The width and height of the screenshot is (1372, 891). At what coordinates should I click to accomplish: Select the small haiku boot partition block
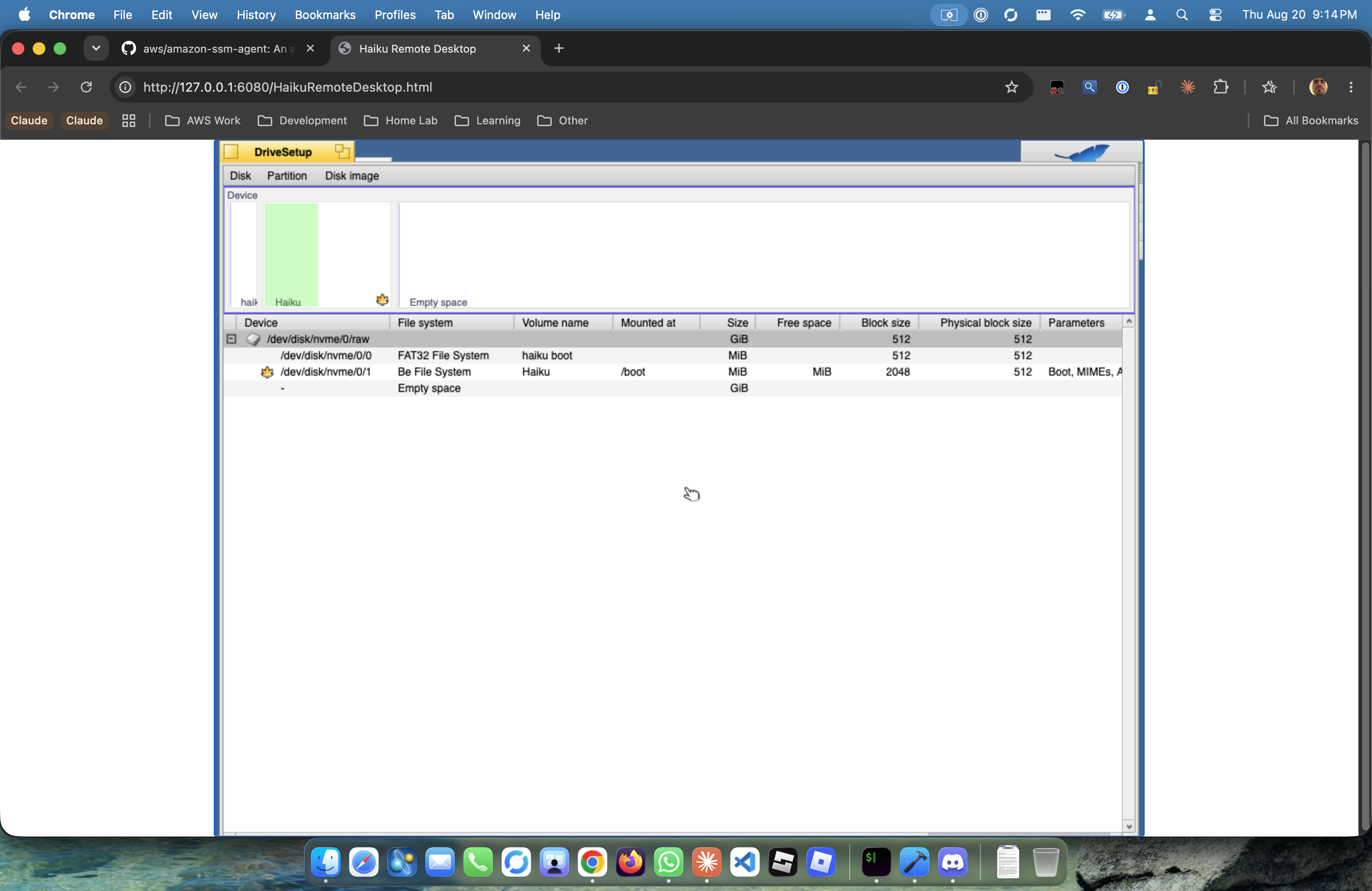coord(244,255)
